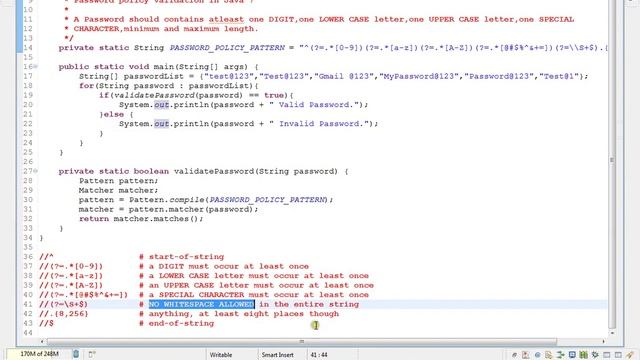Click comment # start-of-string on line 36
Image resolution: width=640 pixels, height=360 pixels.
(181, 257)
